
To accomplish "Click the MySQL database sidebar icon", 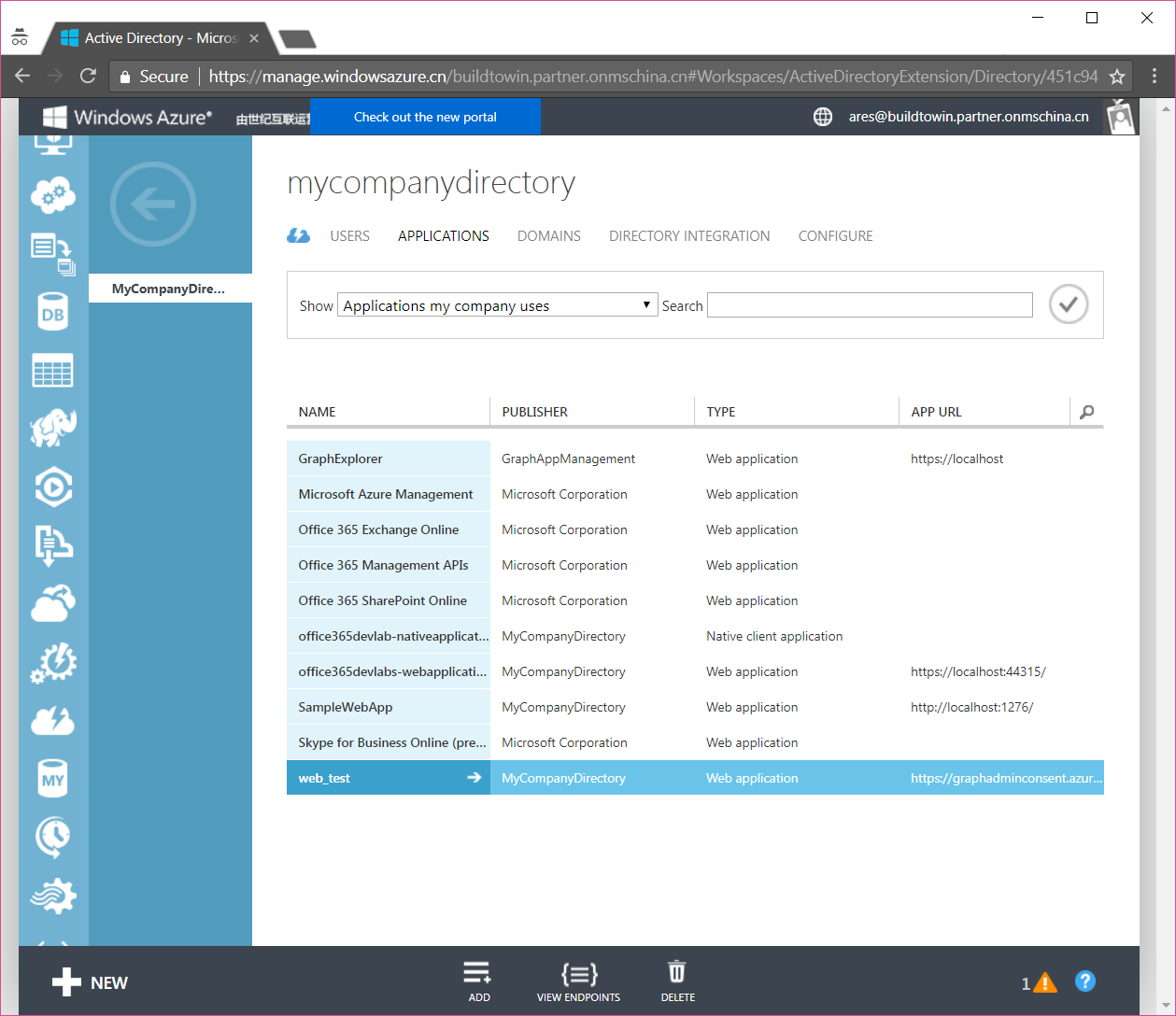I will pyautogui.click(x=53, y=778).
